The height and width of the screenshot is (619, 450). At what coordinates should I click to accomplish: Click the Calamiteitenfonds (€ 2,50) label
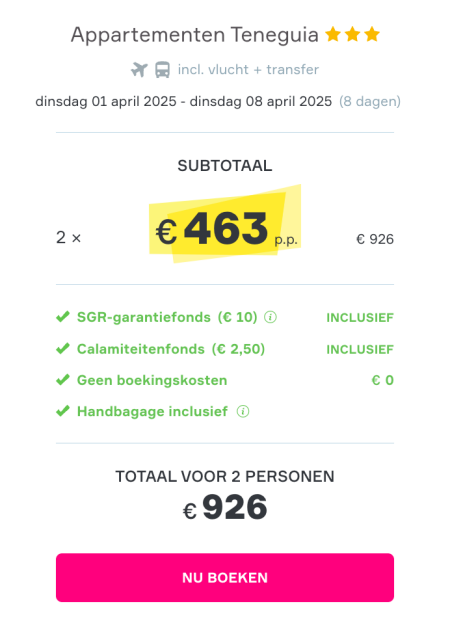pyautogui.click(x=171, y=349)
